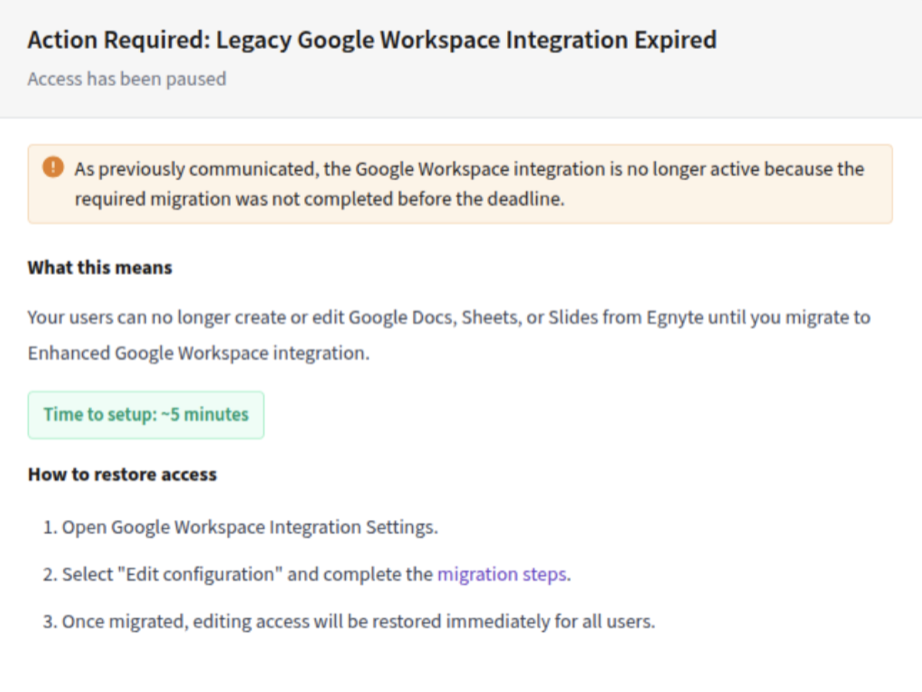Click the "As previously communicated" warning banner text
Image resolution: width=922 pixels, height=692 pixels.
point(469,184)
